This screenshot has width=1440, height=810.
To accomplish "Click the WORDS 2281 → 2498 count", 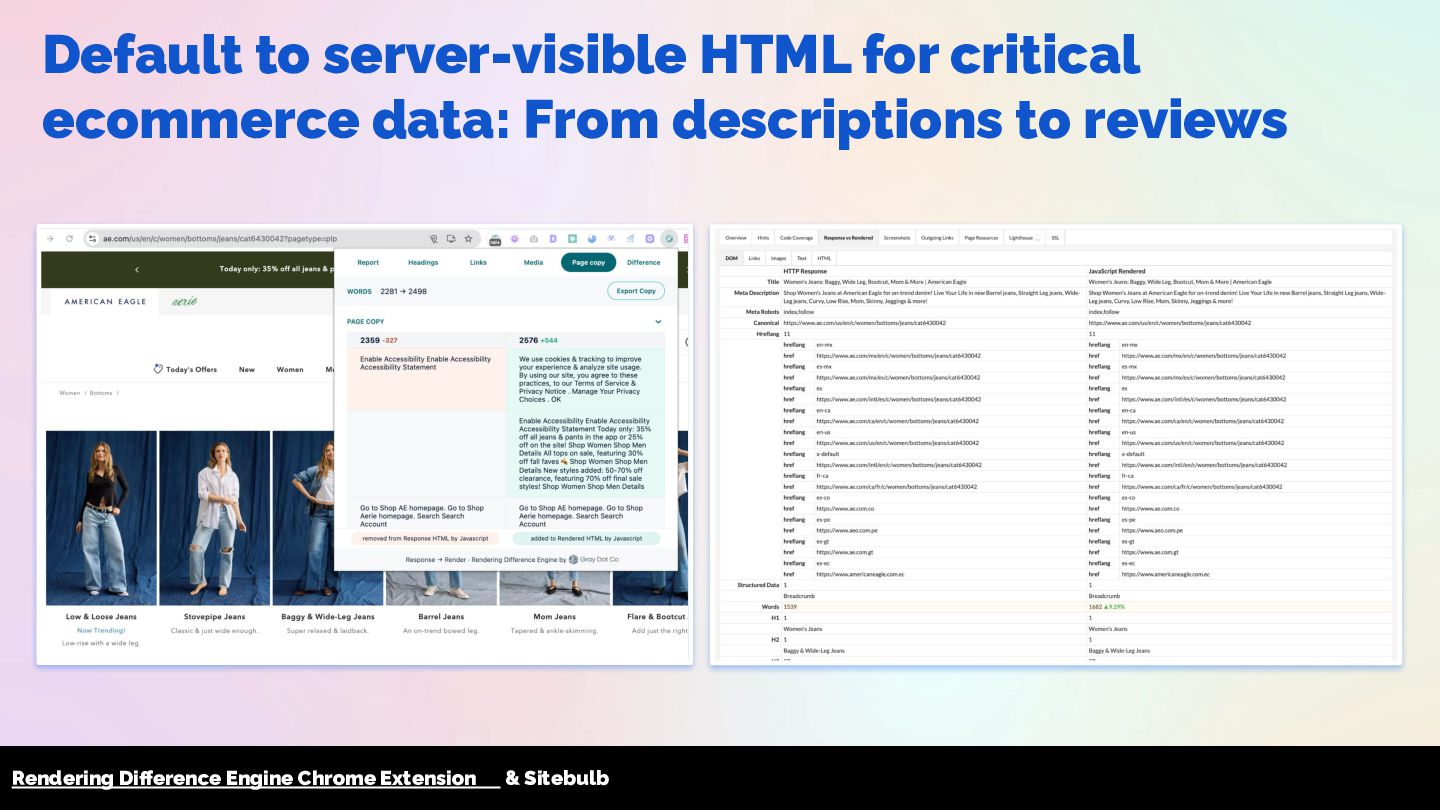I will tap(386, 291).
